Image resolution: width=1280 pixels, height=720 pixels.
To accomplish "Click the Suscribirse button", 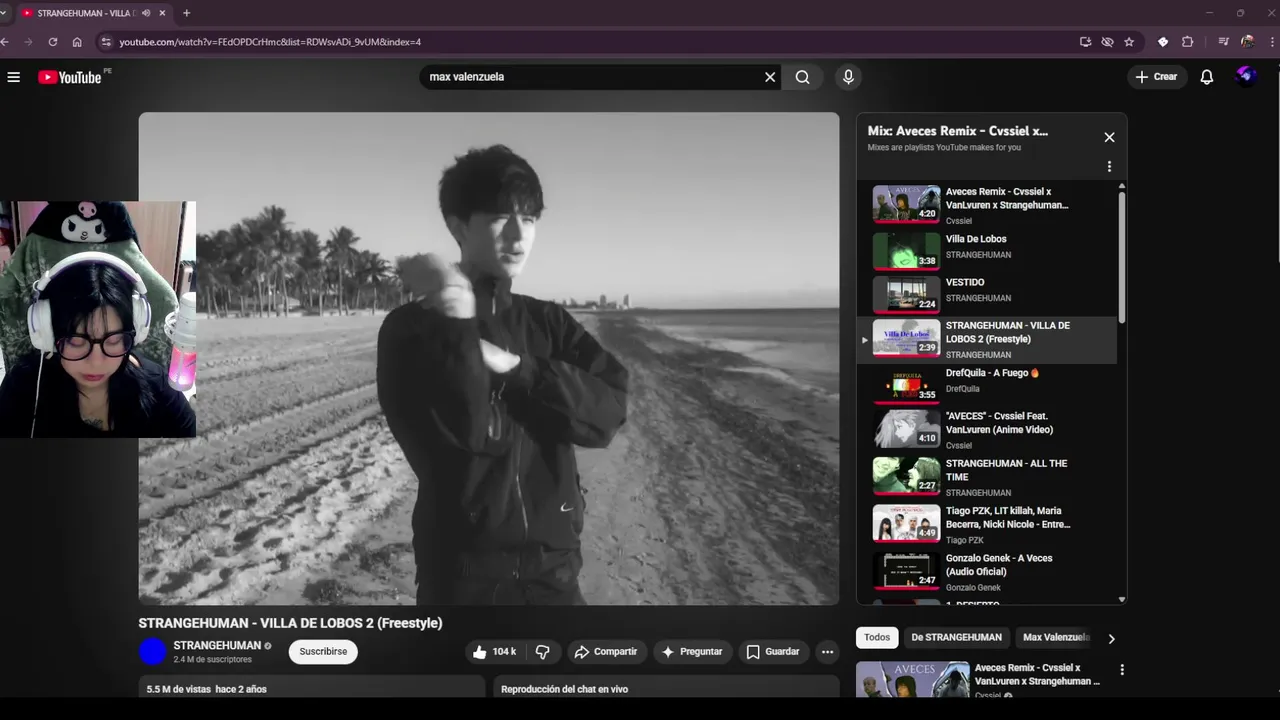I will [323, 652].
